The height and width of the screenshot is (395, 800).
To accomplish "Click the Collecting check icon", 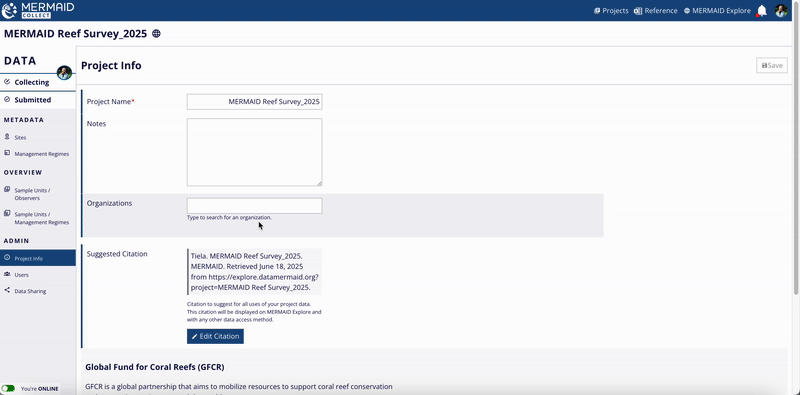I will [7, 82].
